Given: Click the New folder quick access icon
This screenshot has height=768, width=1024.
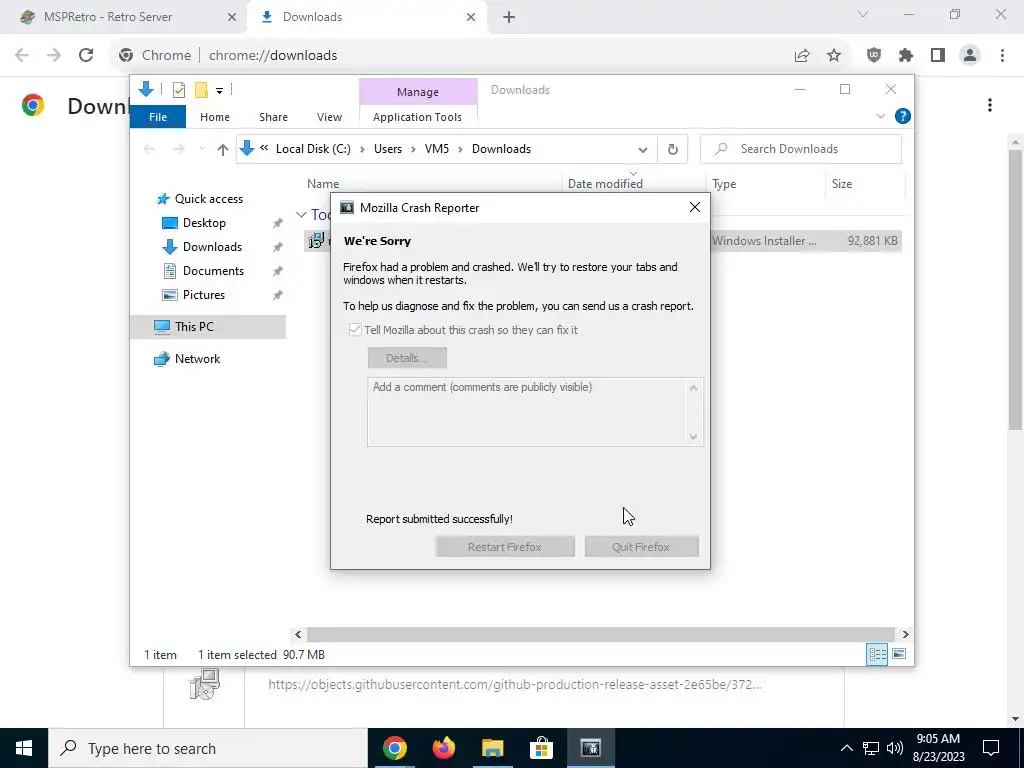Looking at the screenshot, I should tap(201, 90).
